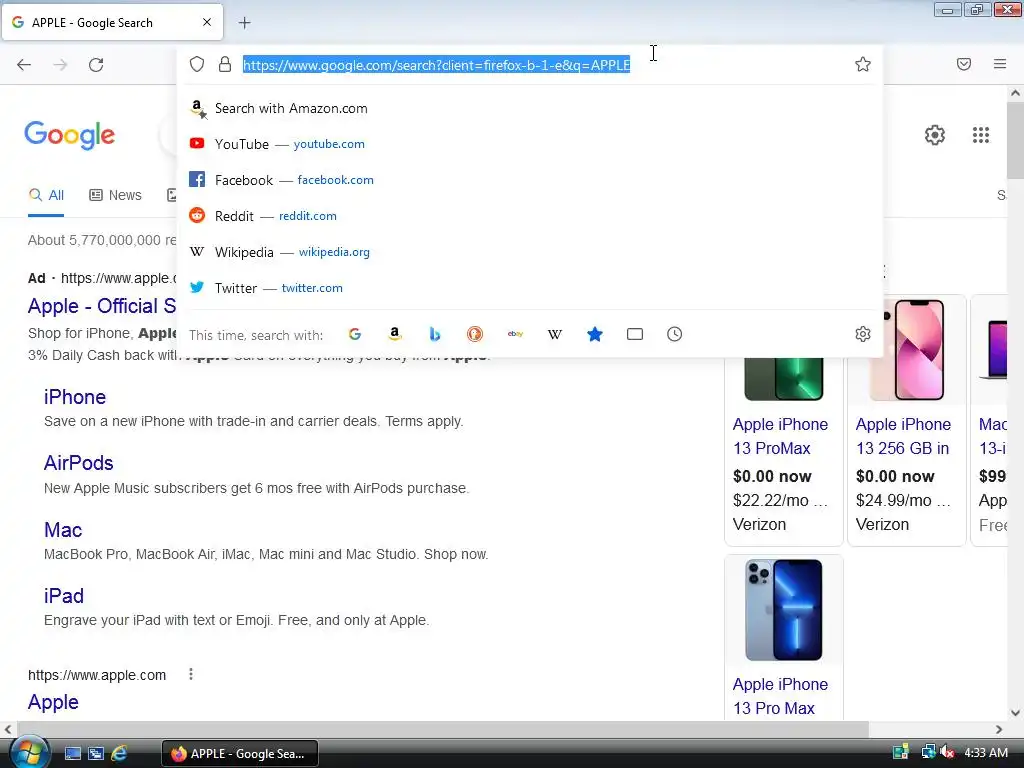
Task: Click the vertical scrollbar thumb
Action: [1015, 140]
